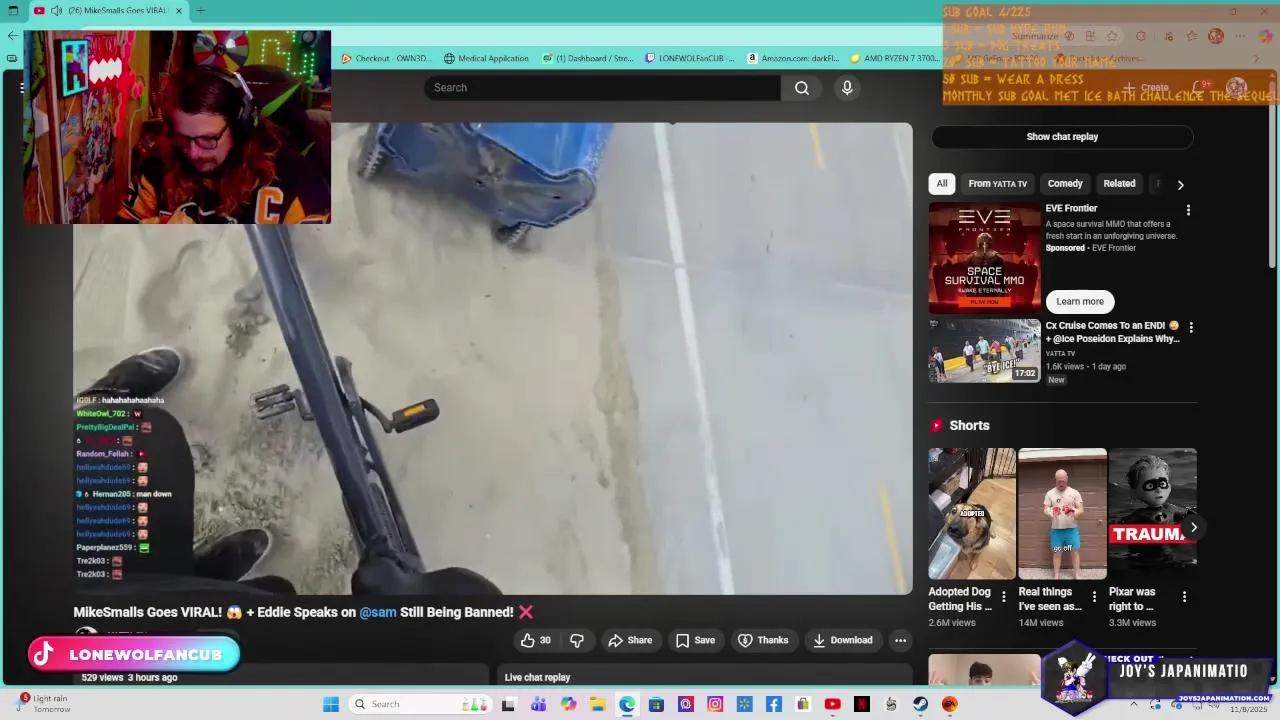Open options for Adopted Dog short
The image size is (1280, 720).
1004,597
